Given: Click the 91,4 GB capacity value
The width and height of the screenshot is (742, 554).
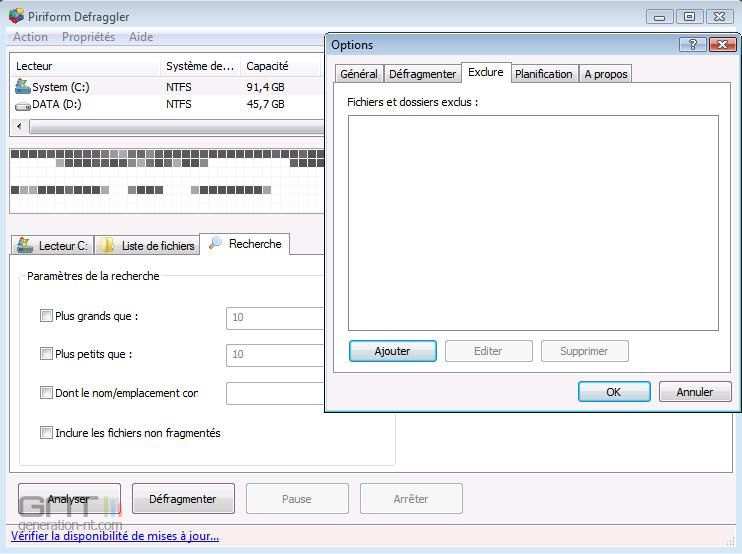Looking at the screenshot, I should click(265, 87).
